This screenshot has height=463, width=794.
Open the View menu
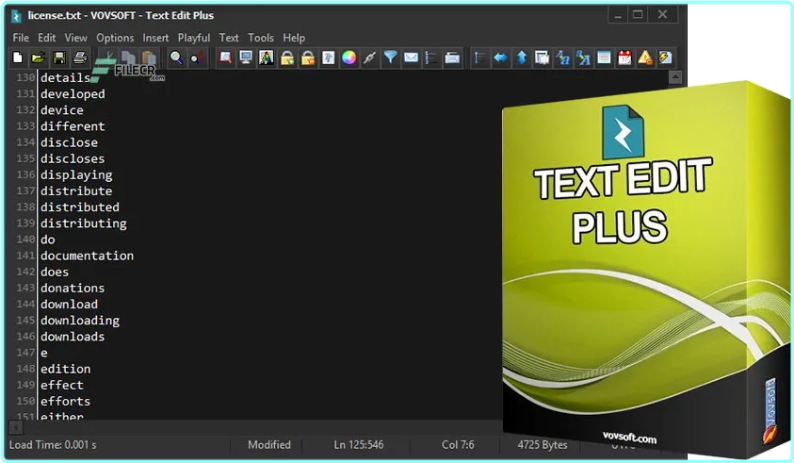76,38
